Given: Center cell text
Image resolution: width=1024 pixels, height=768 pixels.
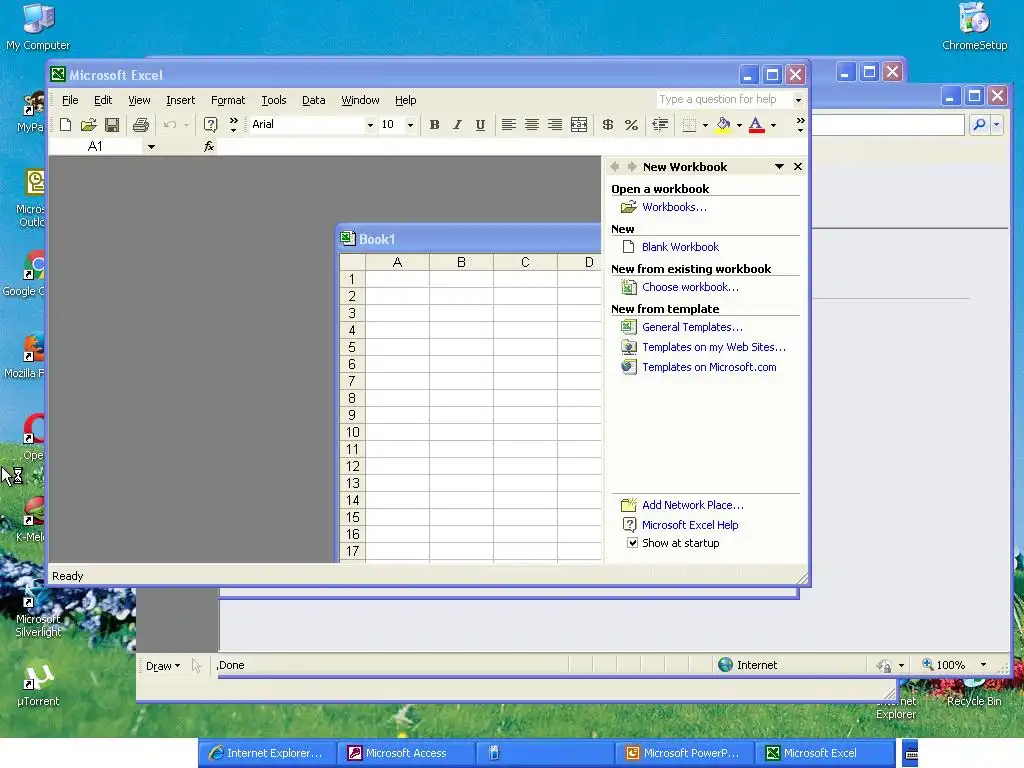Looking at the screenshot, I should click(x=532, y=125).
